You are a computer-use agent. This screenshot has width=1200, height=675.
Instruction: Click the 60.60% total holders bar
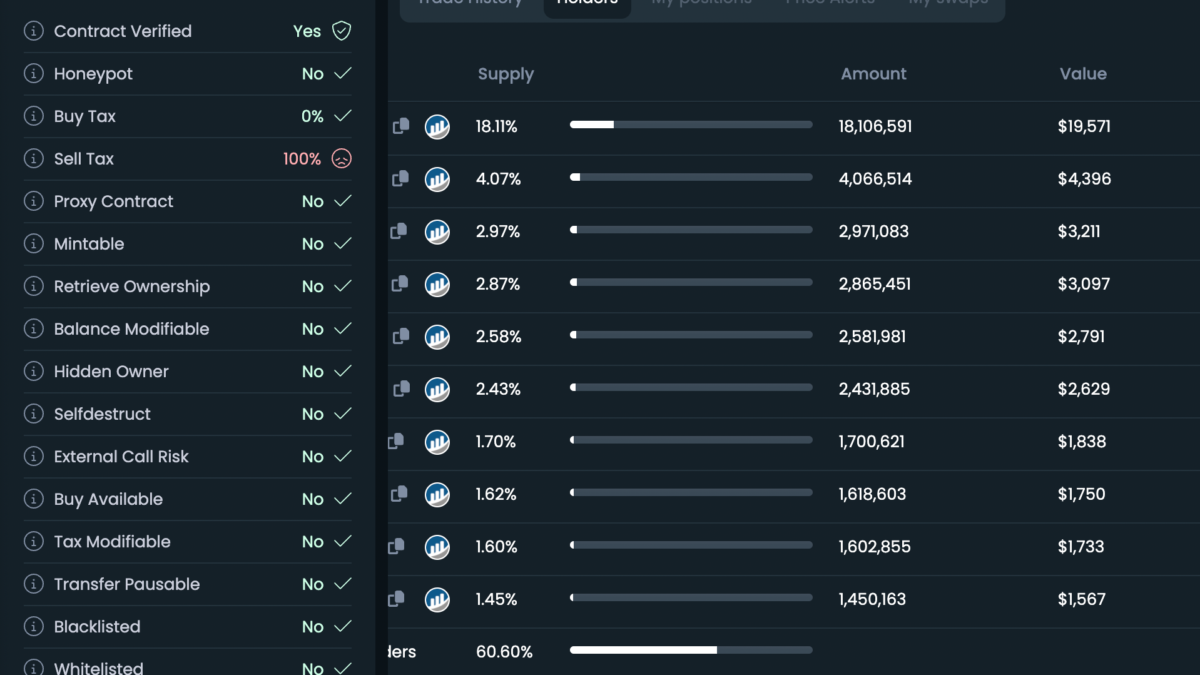click(691, 650)
